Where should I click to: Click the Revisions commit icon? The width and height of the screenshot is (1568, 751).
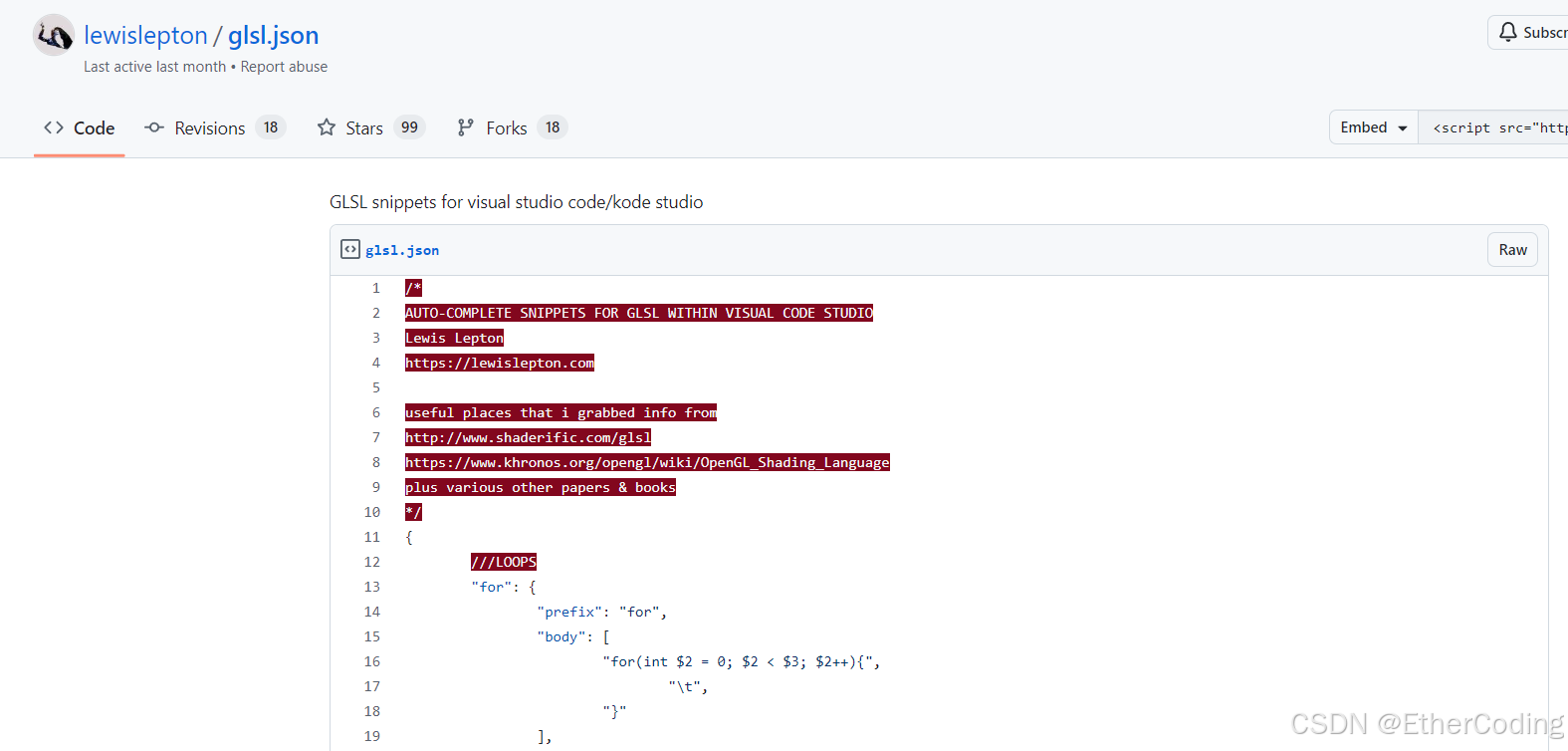pyautogui.click(x=154, y=127)
